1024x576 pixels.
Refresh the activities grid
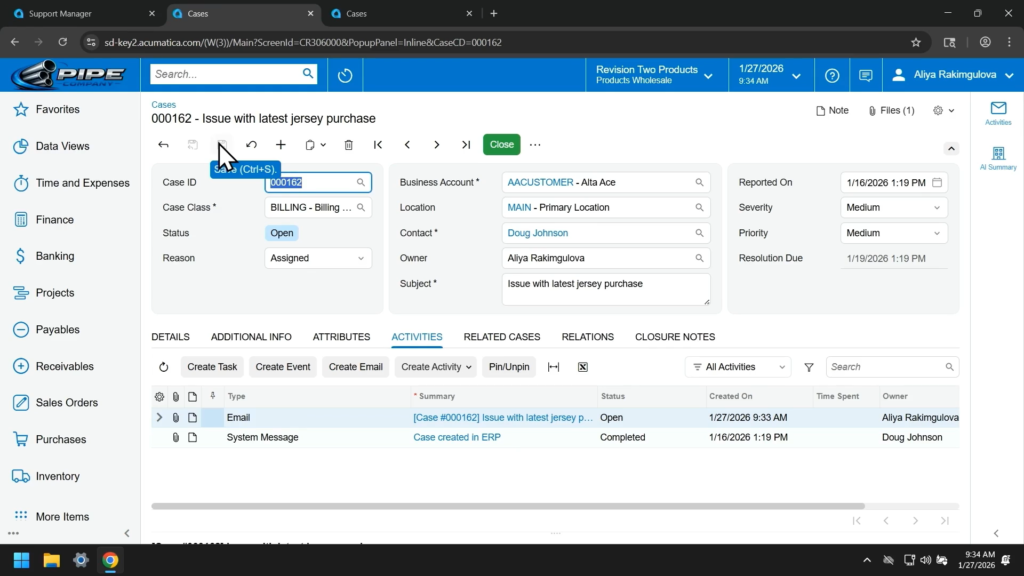pos(164,367)
